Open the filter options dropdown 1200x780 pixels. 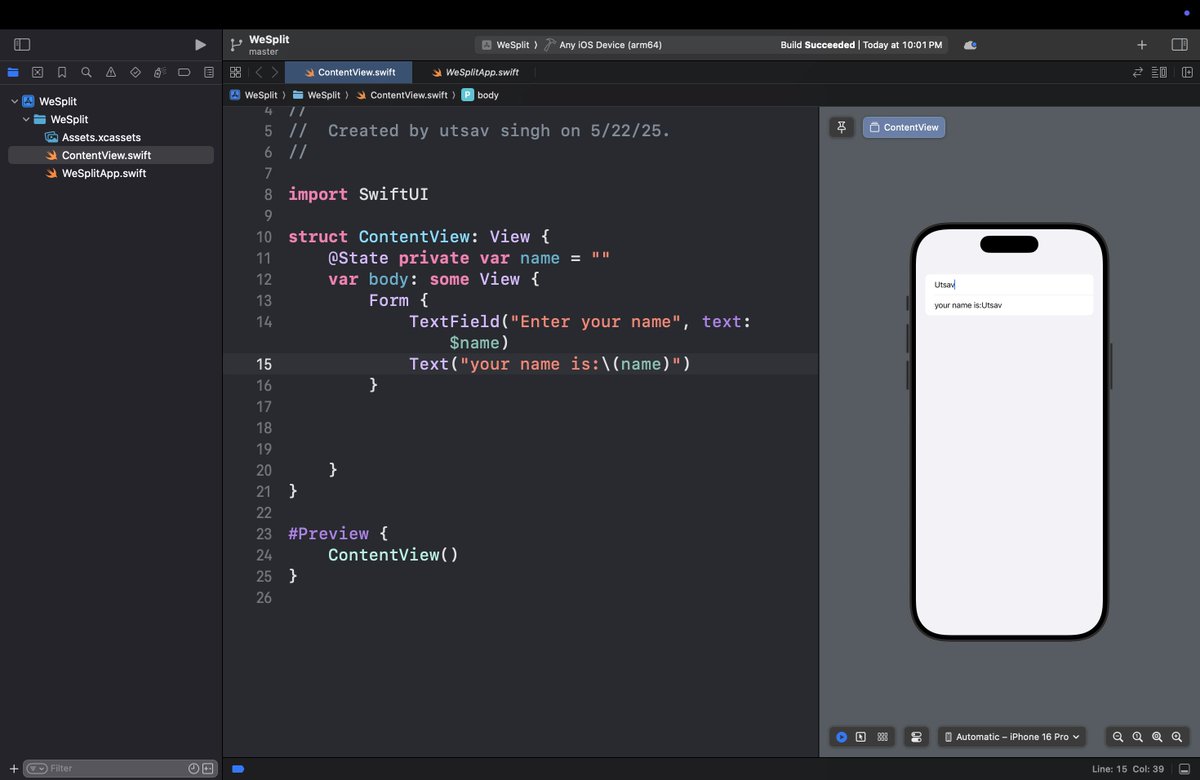point(37,768)
